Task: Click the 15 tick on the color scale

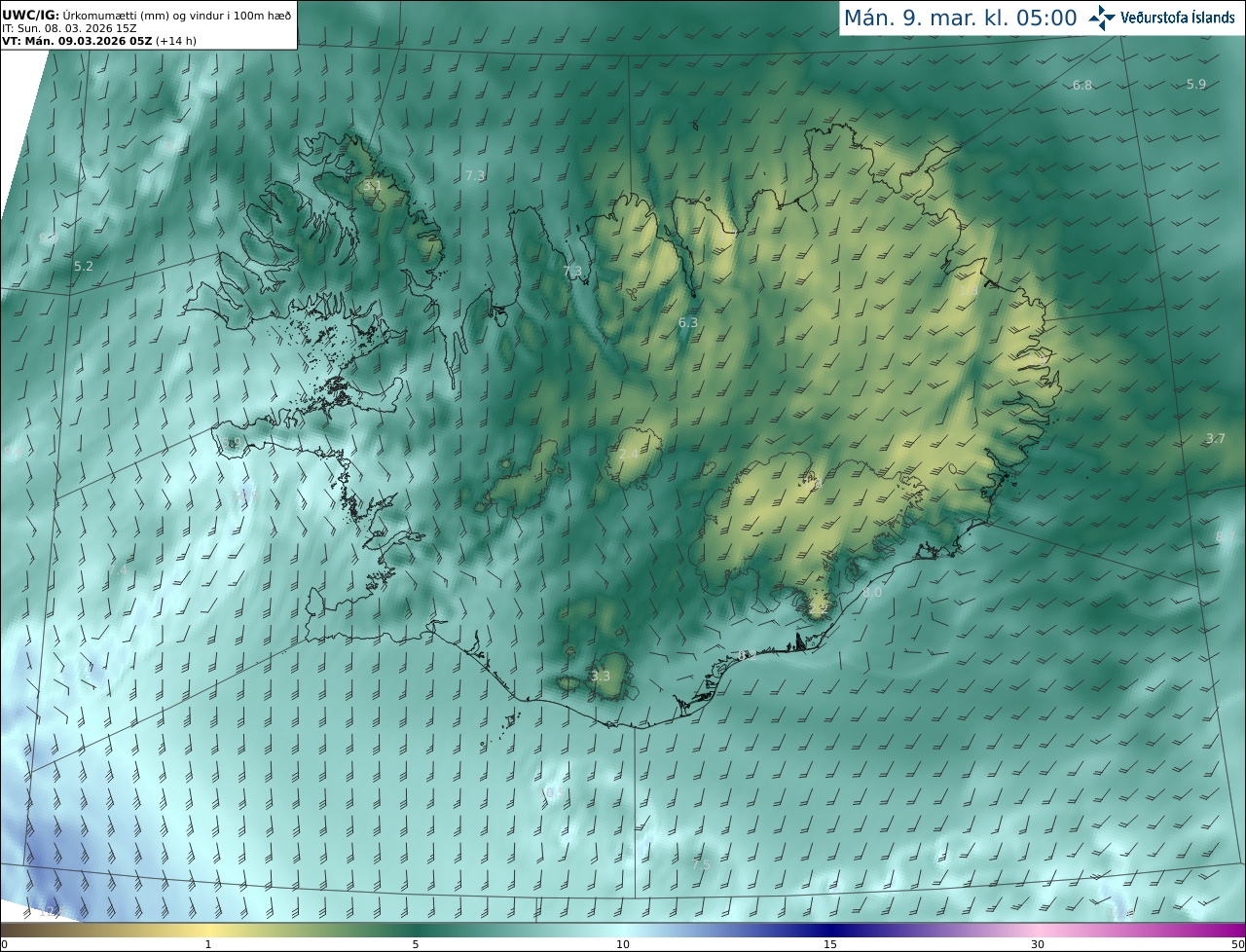Action: [x=830, y=944]
